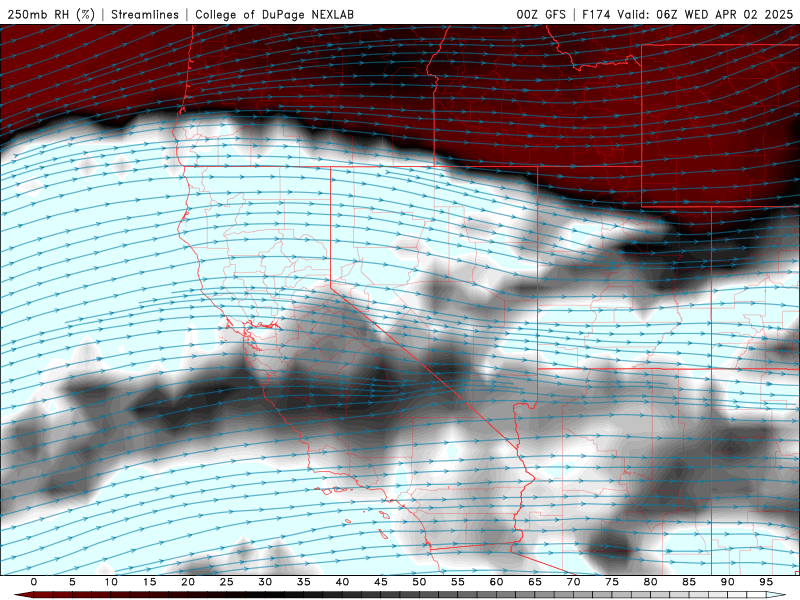800x600 pixels.
Task: Click the "35" value on the color scale
Action: tap(304, 582)
